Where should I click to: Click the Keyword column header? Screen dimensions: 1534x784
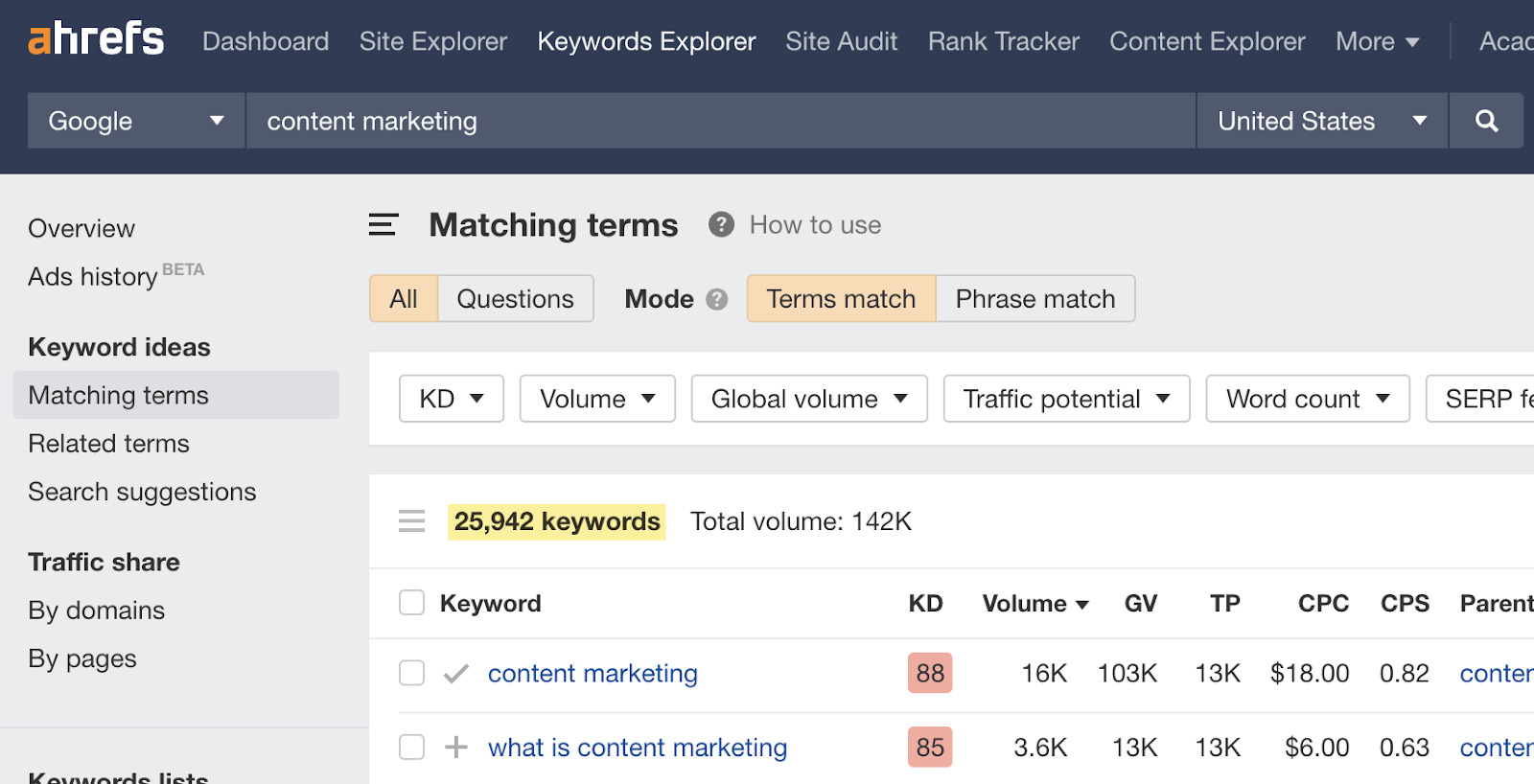click(490, 604)
